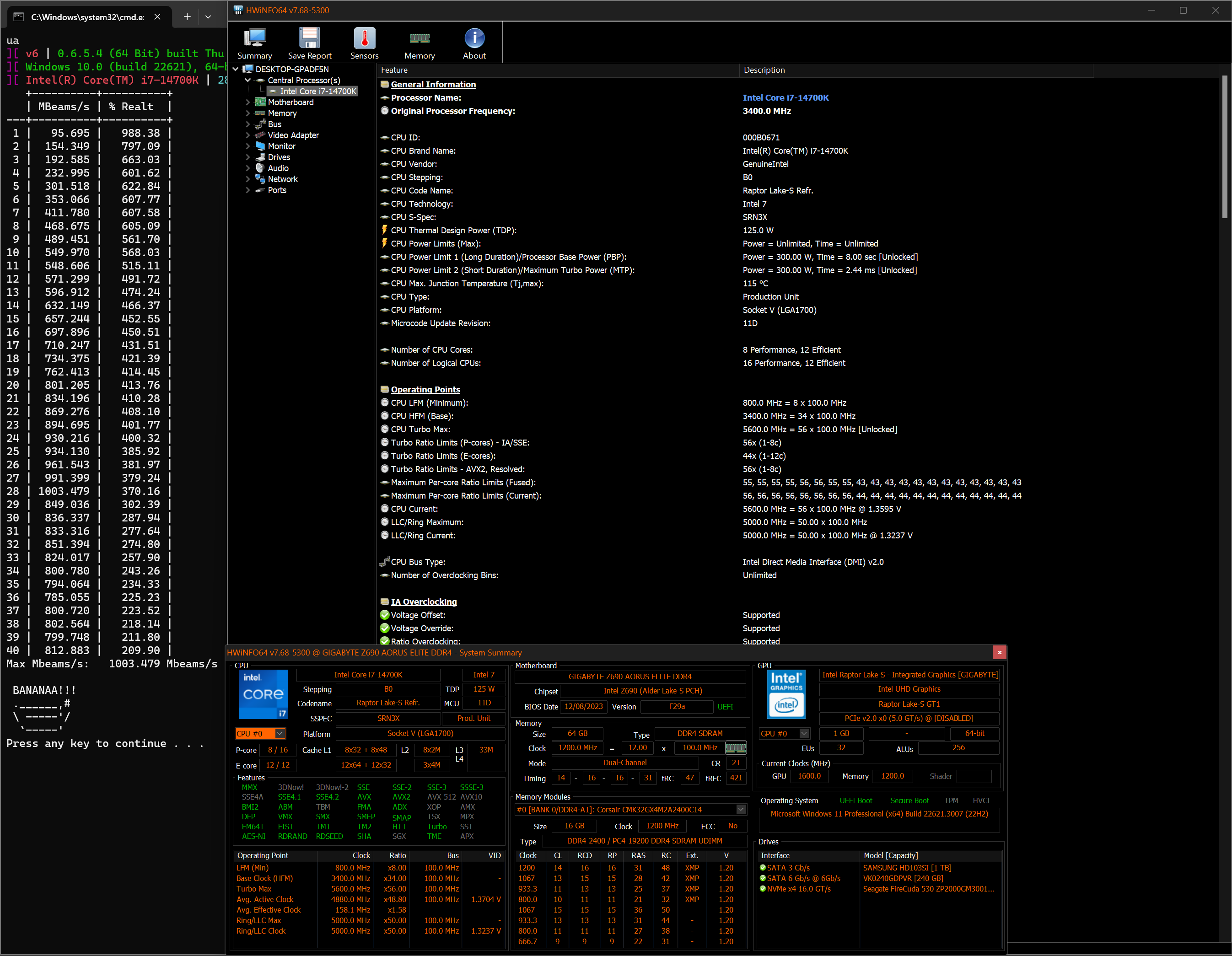Screen dimensions: 1232x956
Task: Expand the Video Adapter tree node
Action: [247, 135]
